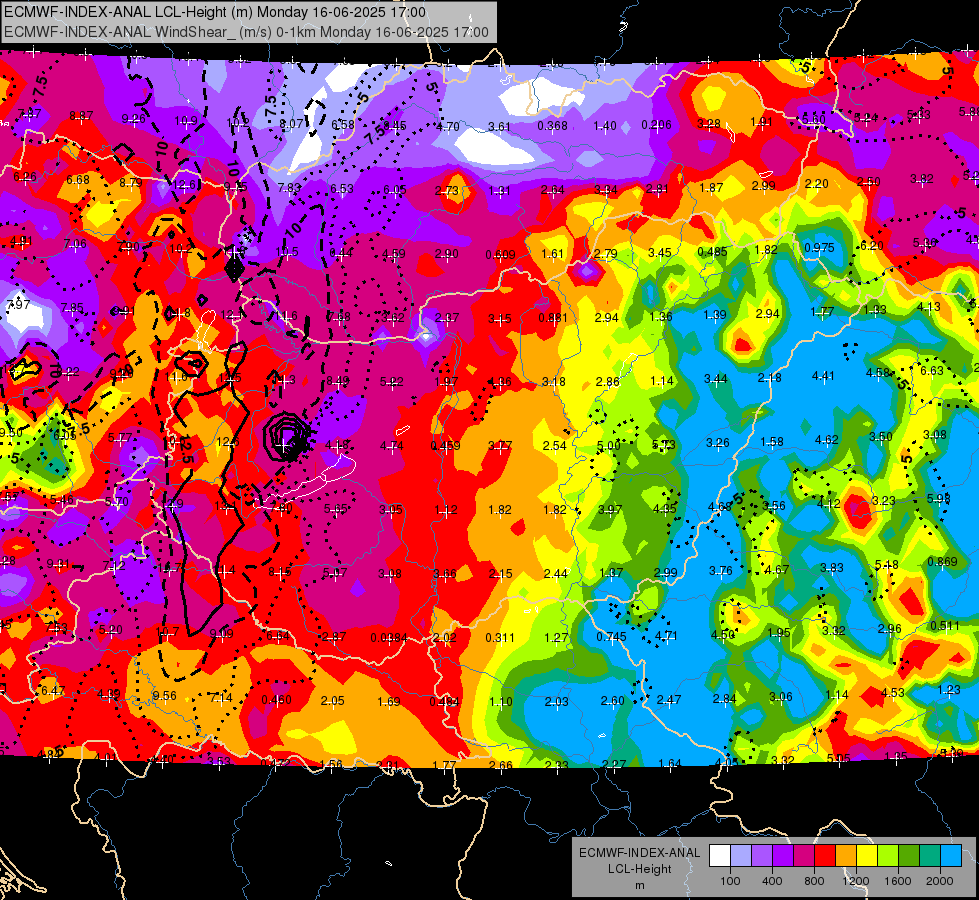The width and height of the screenshot is (979, 900).
Task: Click the wind shear value 1.23
Action: (949, 690)
